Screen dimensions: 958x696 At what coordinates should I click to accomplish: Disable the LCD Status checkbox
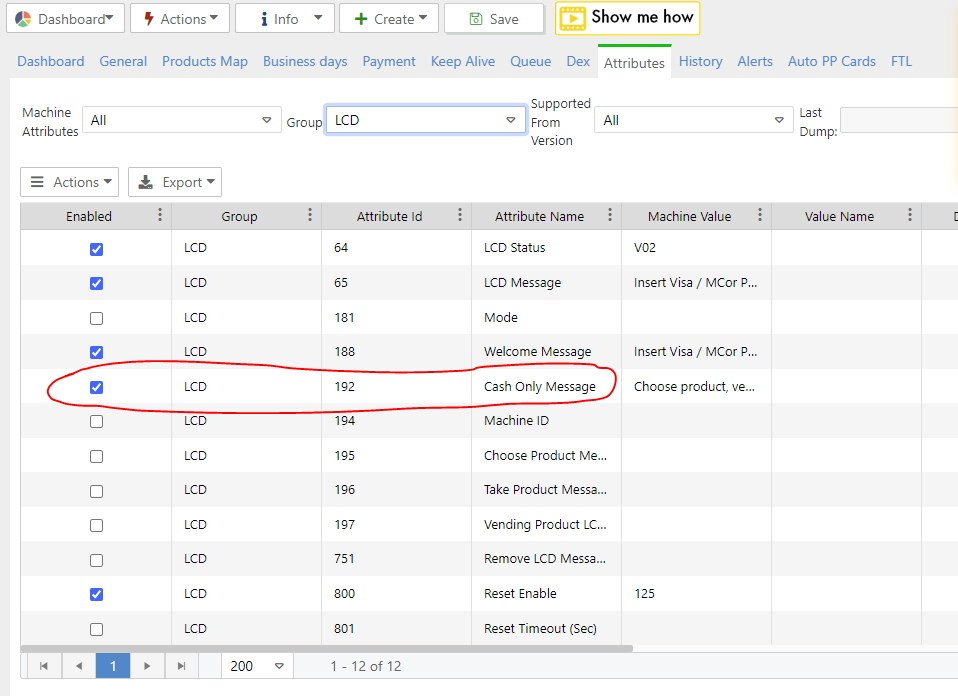[x=97, y=249]
